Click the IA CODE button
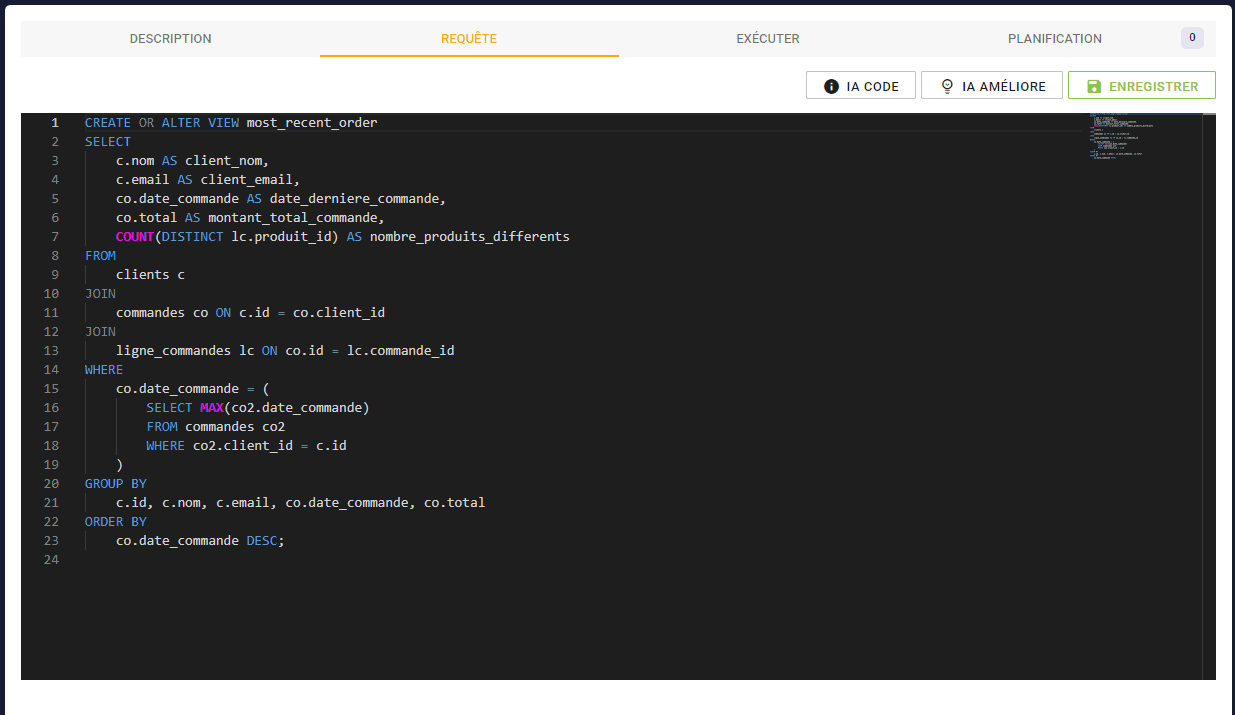 click(x=861, y=86)
